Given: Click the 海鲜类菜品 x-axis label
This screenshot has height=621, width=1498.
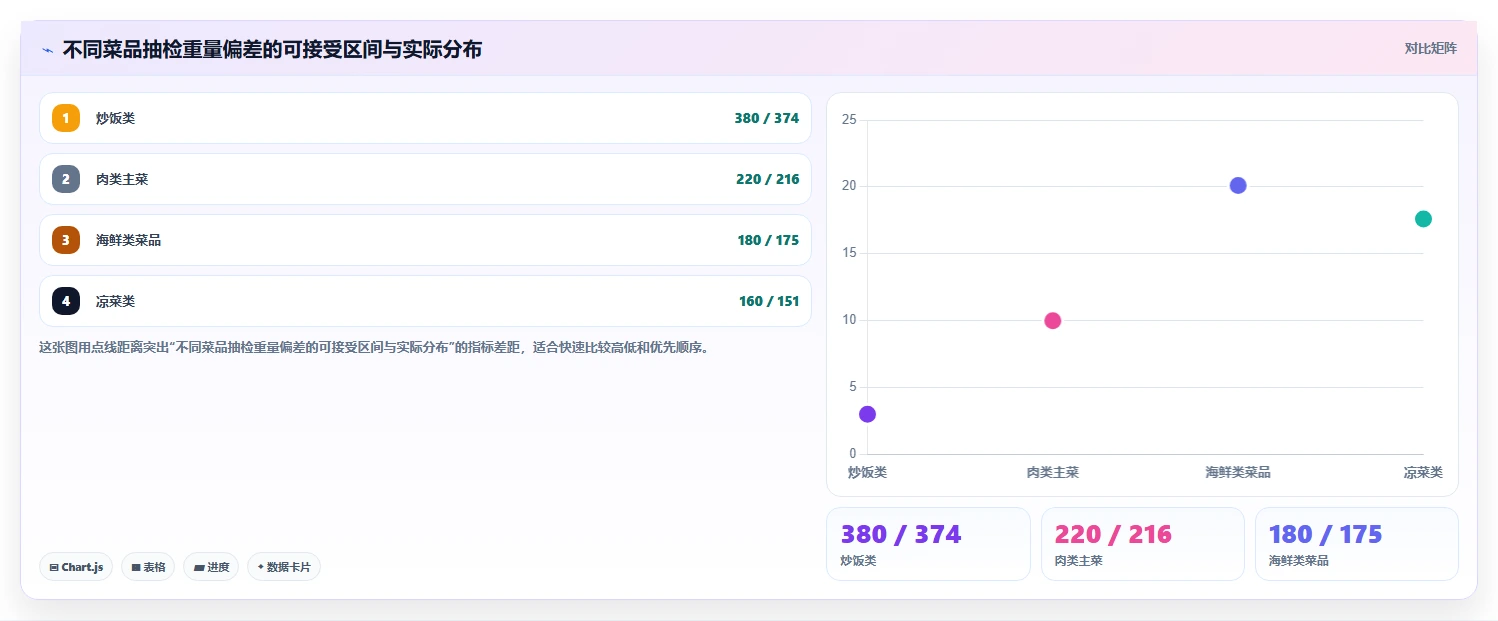Looking at the screenshot, I should pyautogui.click(x=1238, y=472).
